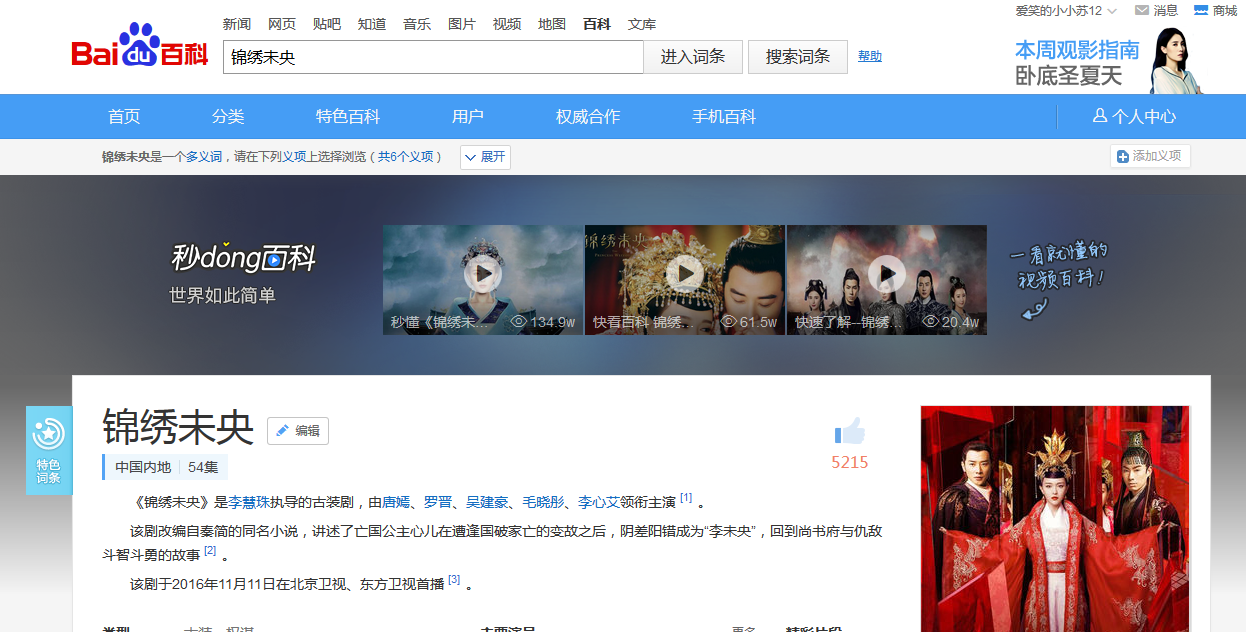The width and height of the screenshot is (1246, 632).
Task: Click the 个人中心 user icon
Action: [x=1100, y=116]
